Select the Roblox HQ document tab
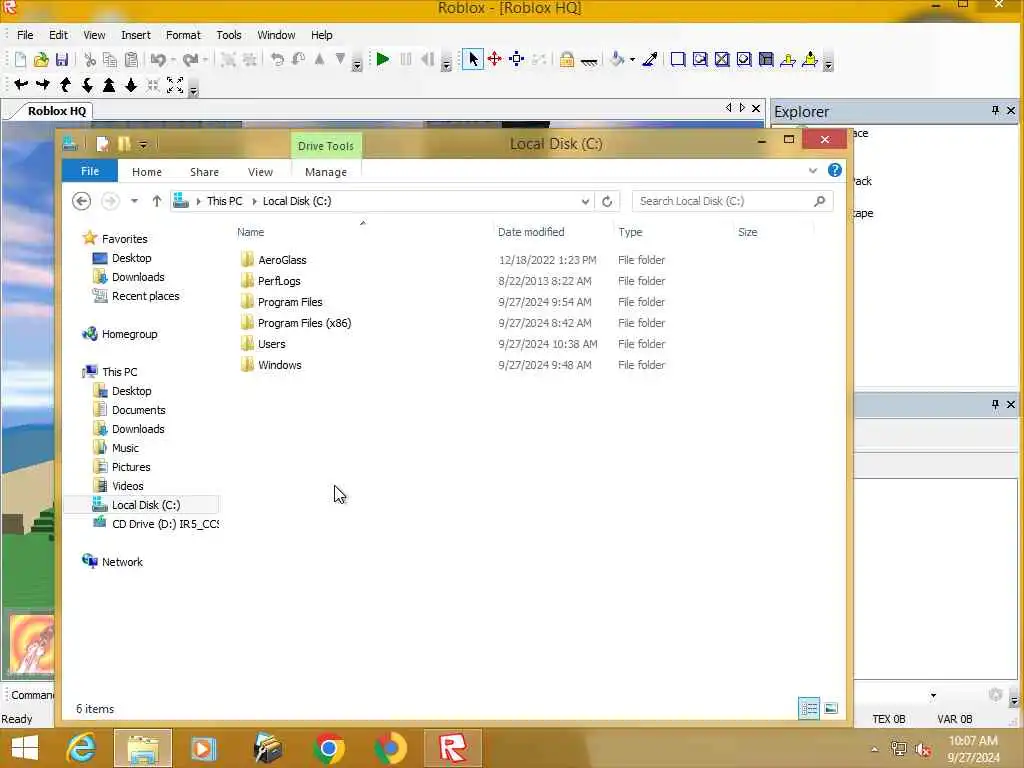Image resolution: width=1024 pixels, height=768 pixels. click(x=57, y=111)
